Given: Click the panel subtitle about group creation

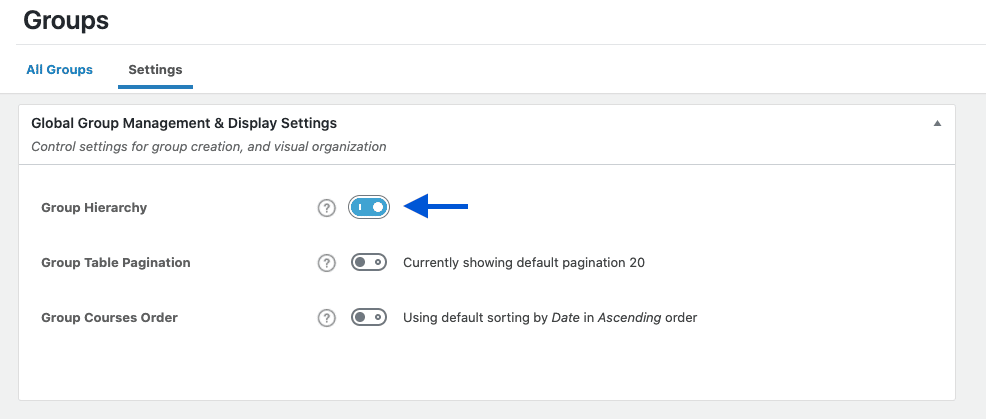Looking at the screenshot, I should (209, 147).
